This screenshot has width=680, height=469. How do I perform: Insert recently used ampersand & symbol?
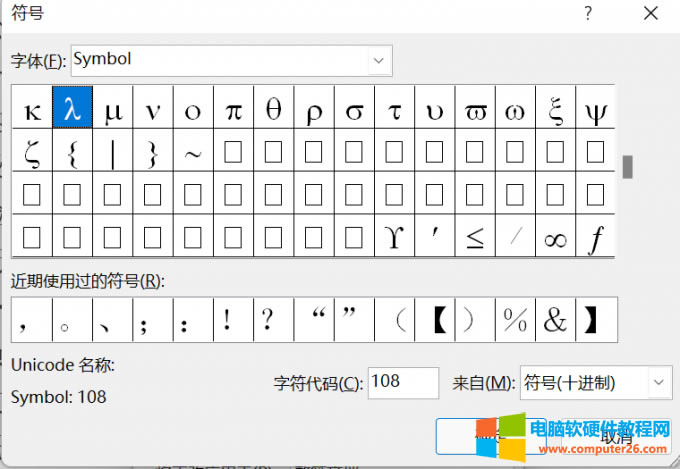pos(555,320)
